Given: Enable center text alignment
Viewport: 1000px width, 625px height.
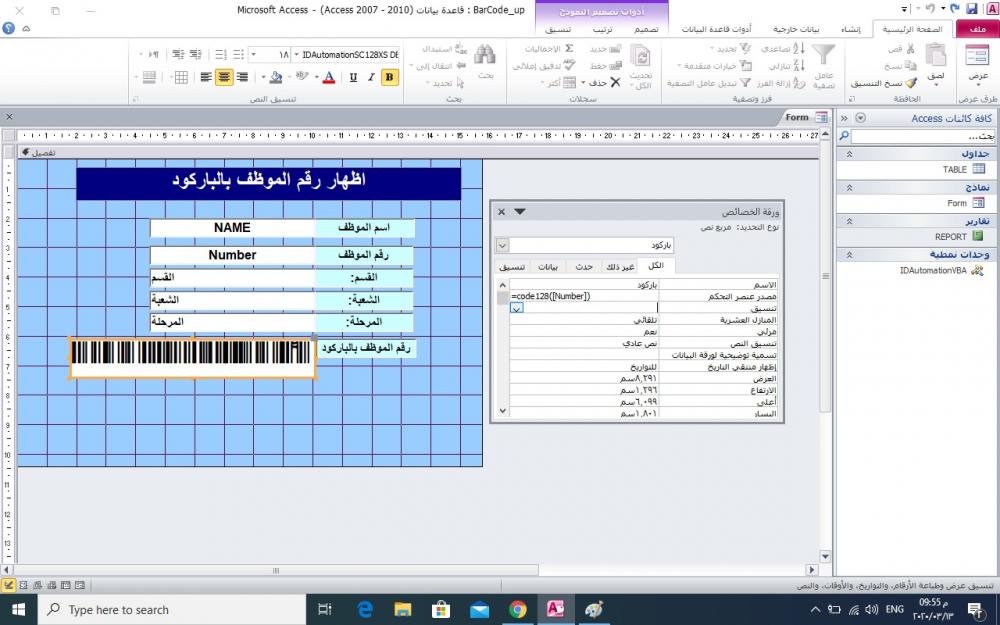Looking at the screenshot, I should 224,77.
